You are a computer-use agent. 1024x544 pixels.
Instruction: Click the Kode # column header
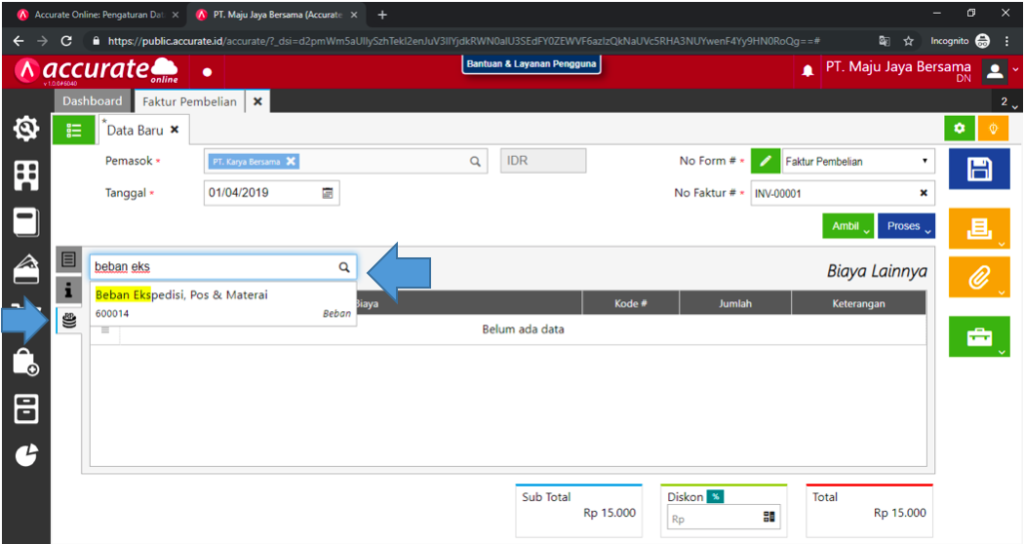(630, 303)
